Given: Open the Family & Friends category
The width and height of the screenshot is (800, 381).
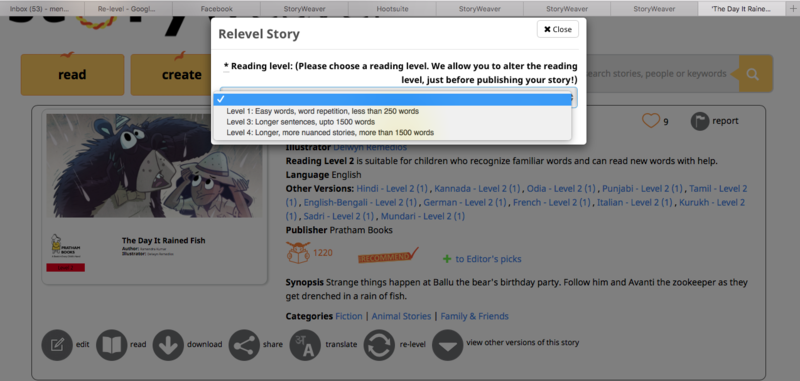Looking at the screenshot, I should (x=474, y=316).
